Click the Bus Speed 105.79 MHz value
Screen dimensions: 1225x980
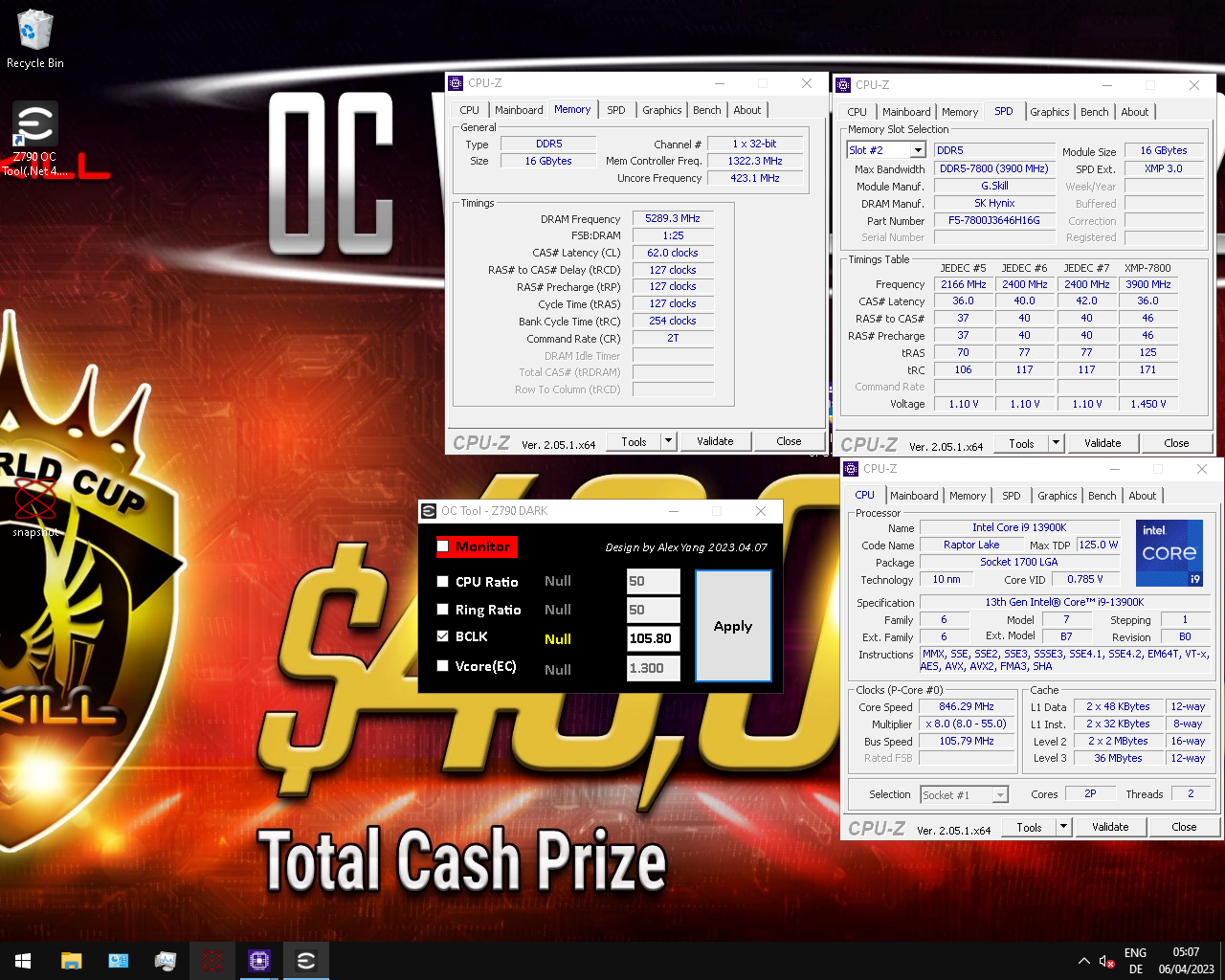point(967,741)
